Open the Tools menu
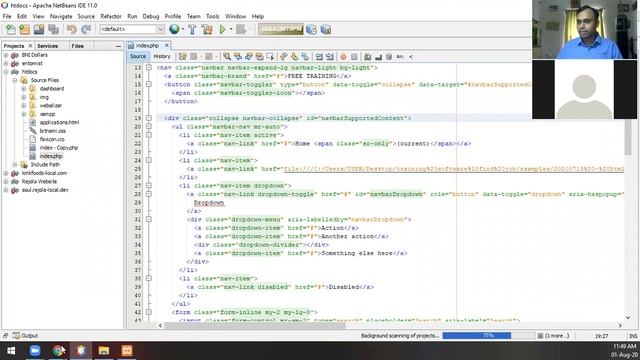Screen dimensions: 640x360 click(213, 16)
